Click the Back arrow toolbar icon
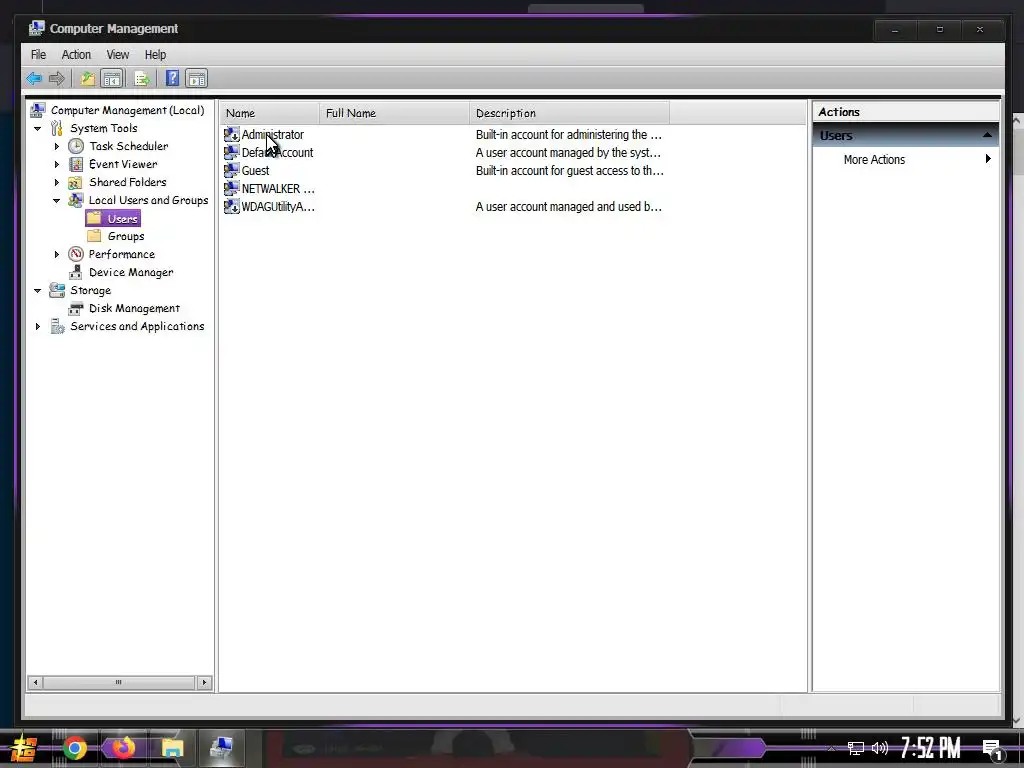Viewport: 1024px width, 768px height. 34,79
